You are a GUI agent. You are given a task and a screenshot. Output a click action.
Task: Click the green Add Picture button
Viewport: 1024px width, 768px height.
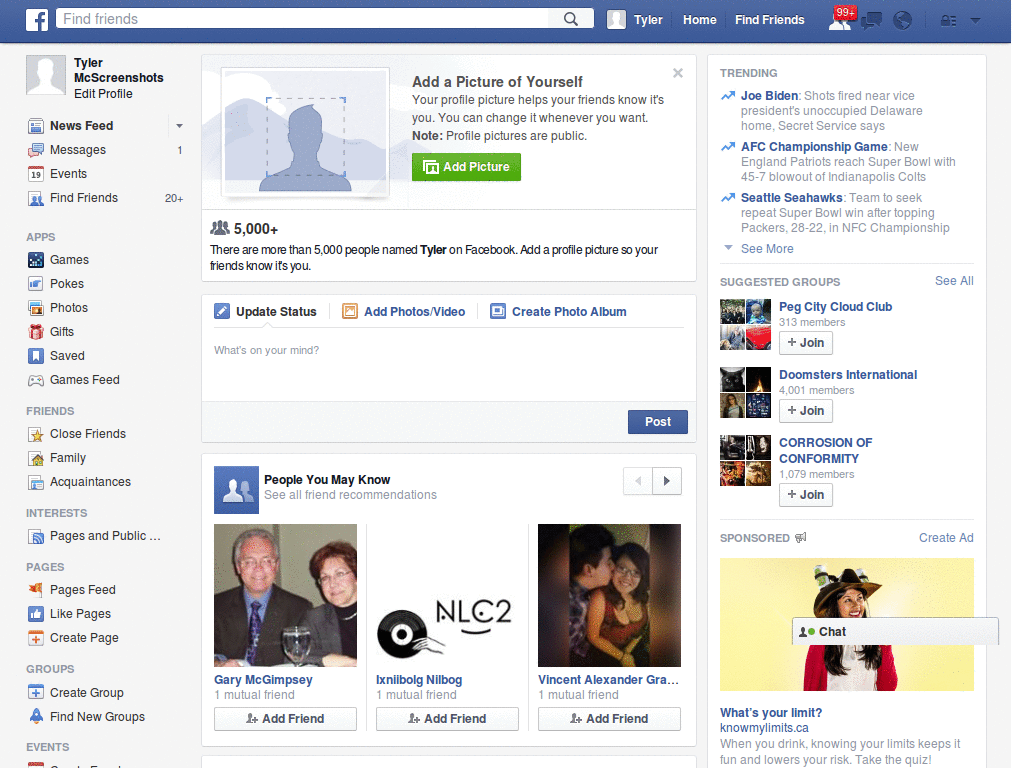(x=466, y=167)
